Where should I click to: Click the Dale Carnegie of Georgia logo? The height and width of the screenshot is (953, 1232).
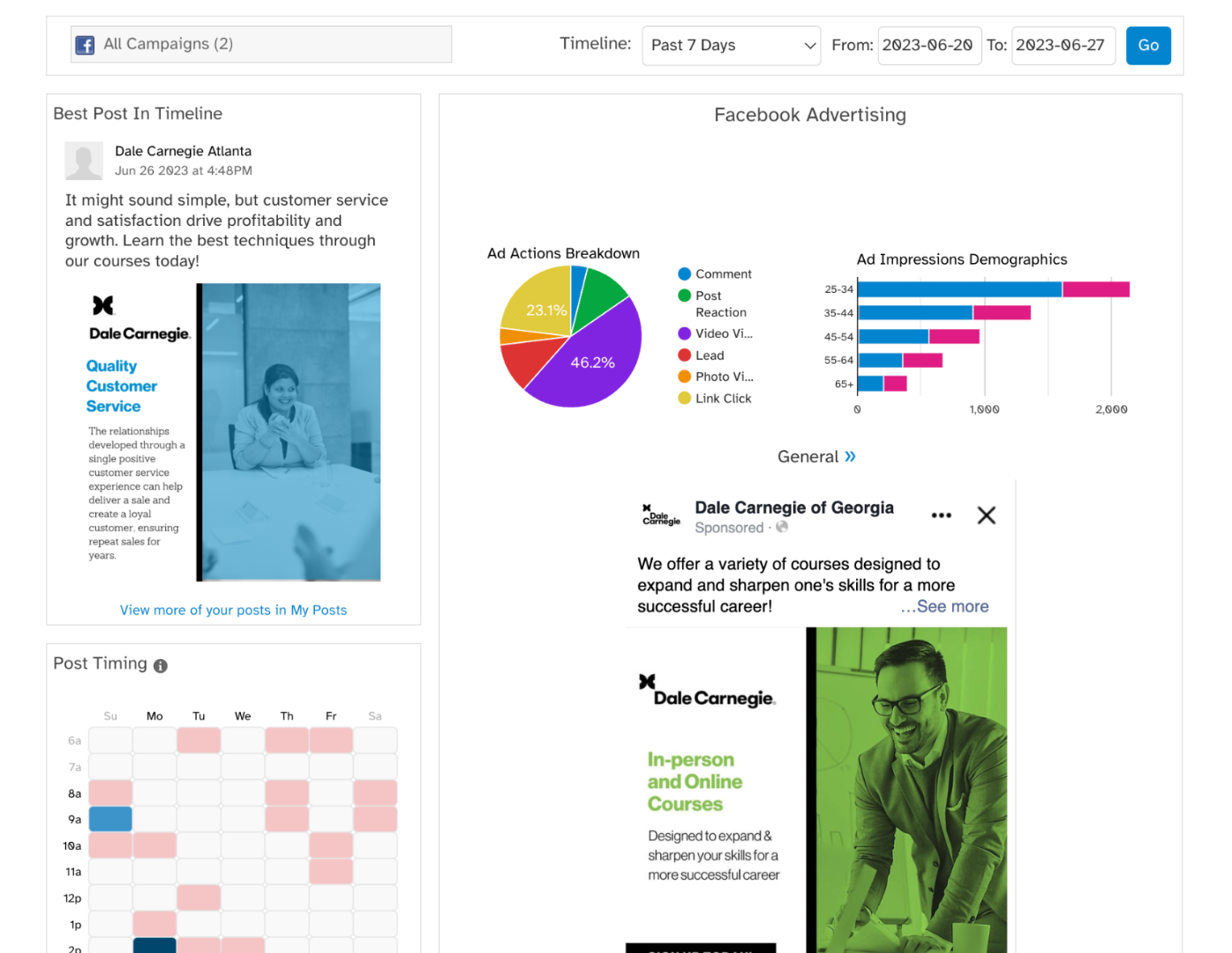click(x=661, y=515)
